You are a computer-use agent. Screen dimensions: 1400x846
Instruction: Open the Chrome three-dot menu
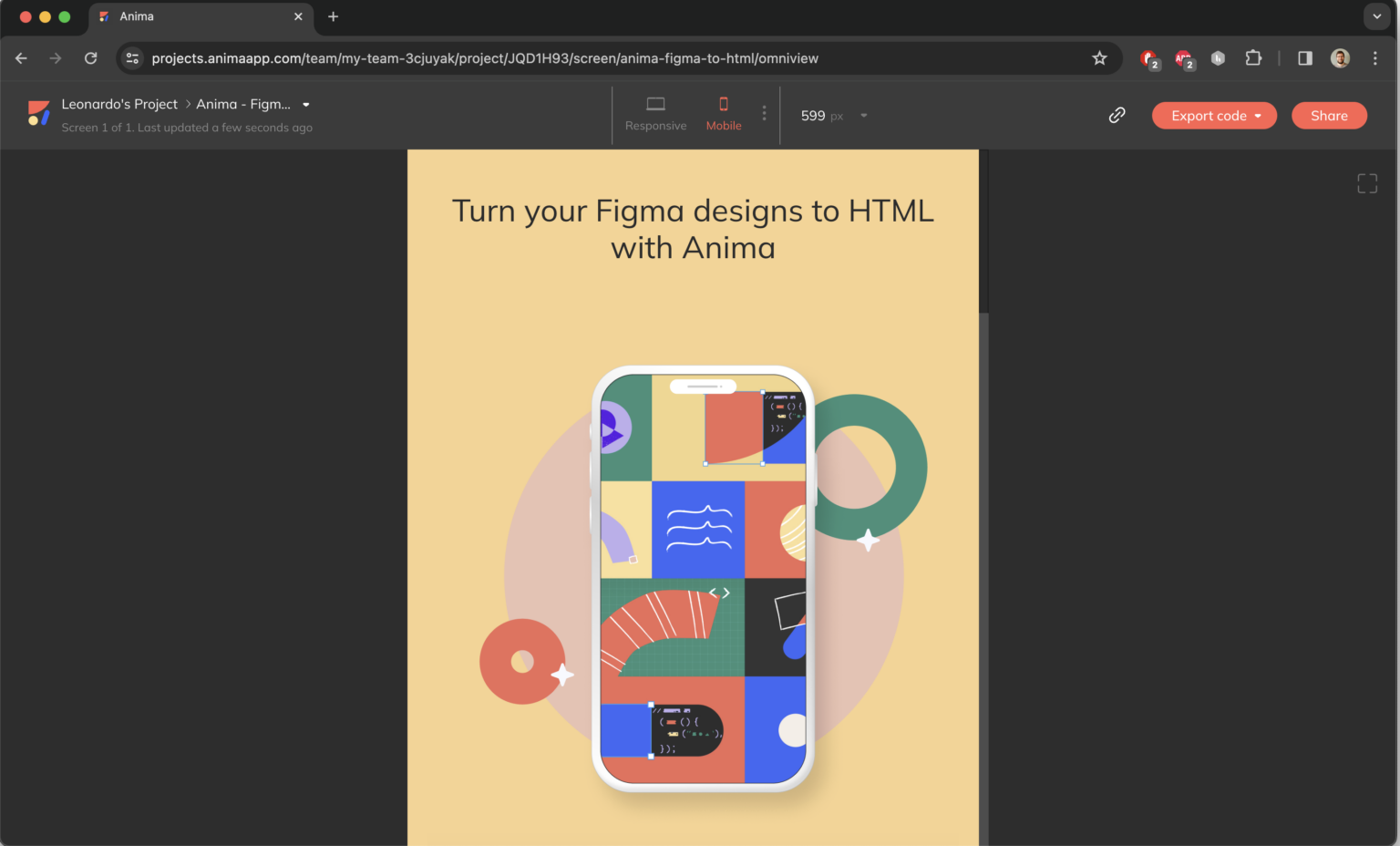click(1375, 57)
